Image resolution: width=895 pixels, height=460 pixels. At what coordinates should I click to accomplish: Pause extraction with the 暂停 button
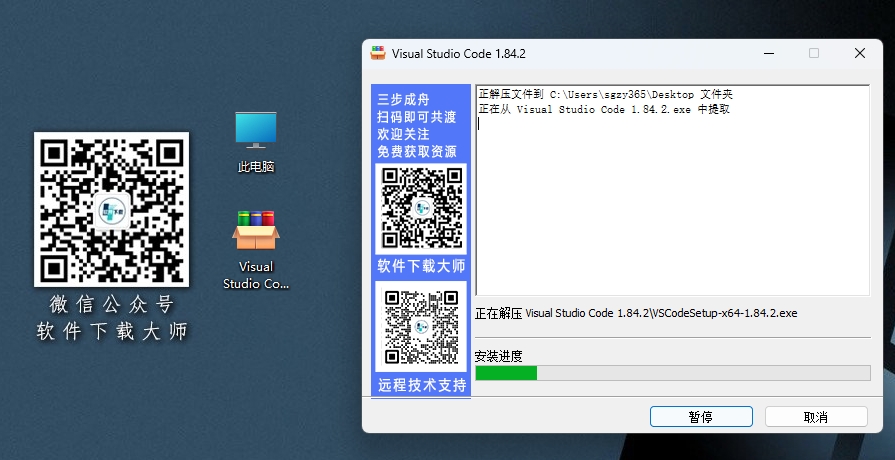[x=701, y=417]
